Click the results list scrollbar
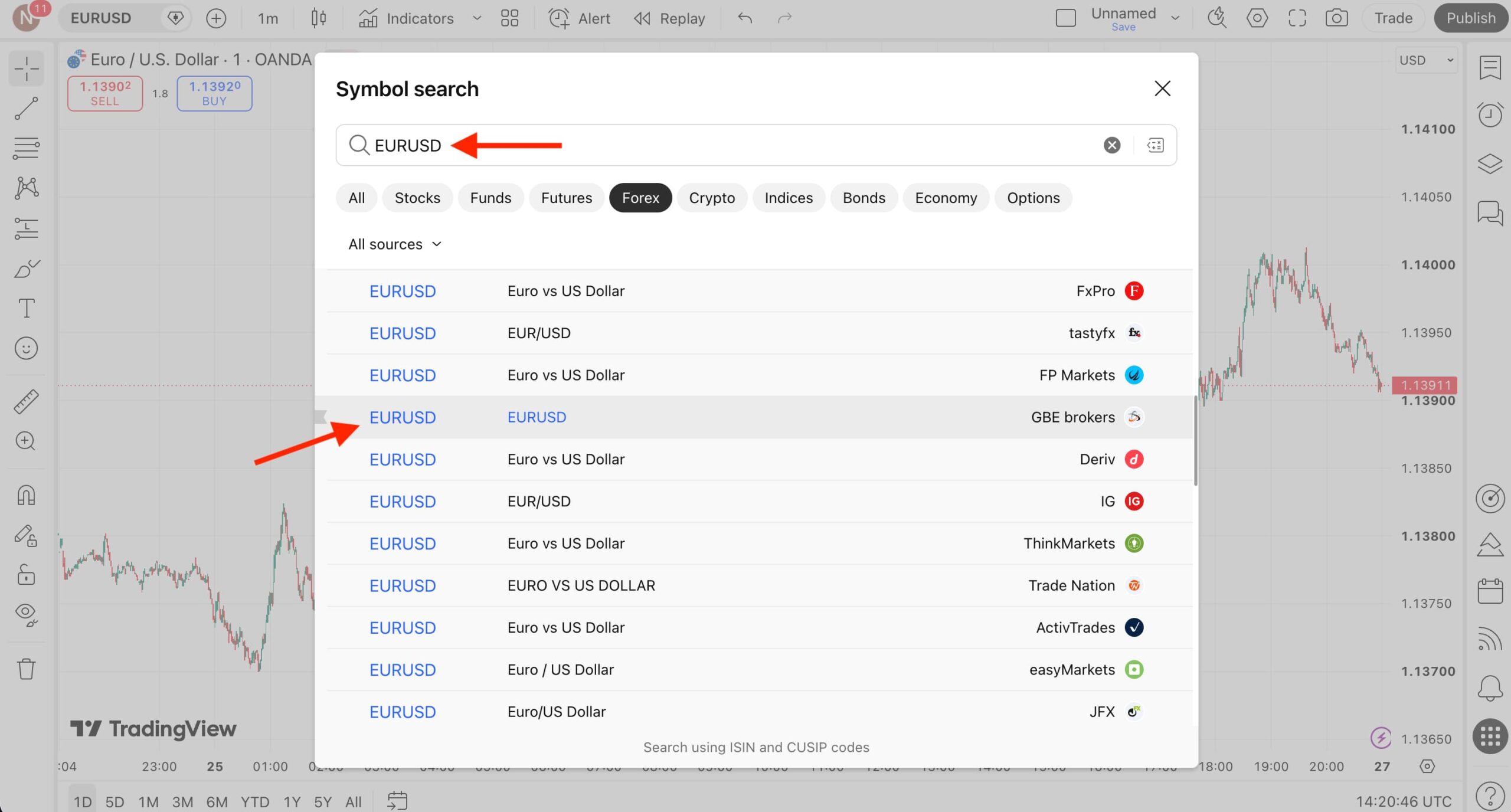 tap(1195, 440)
